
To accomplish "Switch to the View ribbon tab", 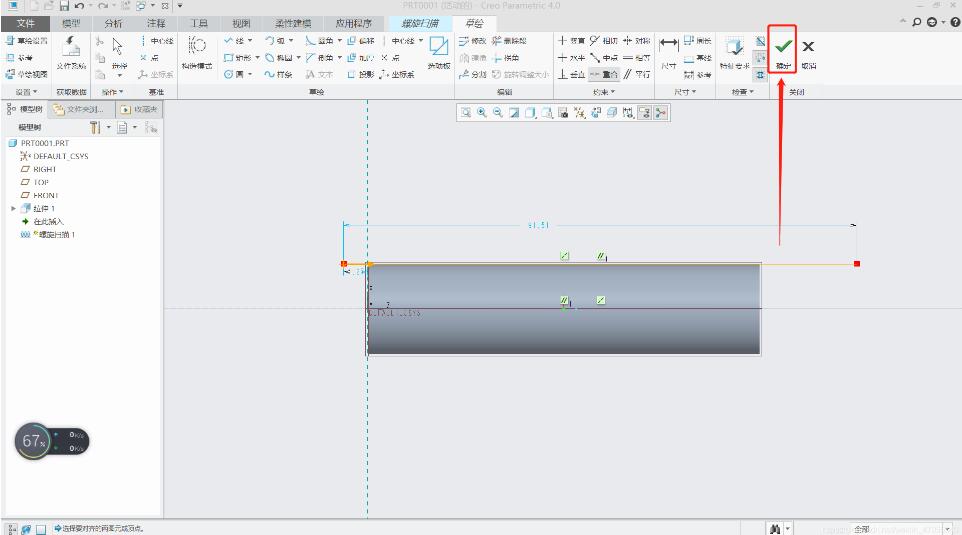I will click(241, 23).
